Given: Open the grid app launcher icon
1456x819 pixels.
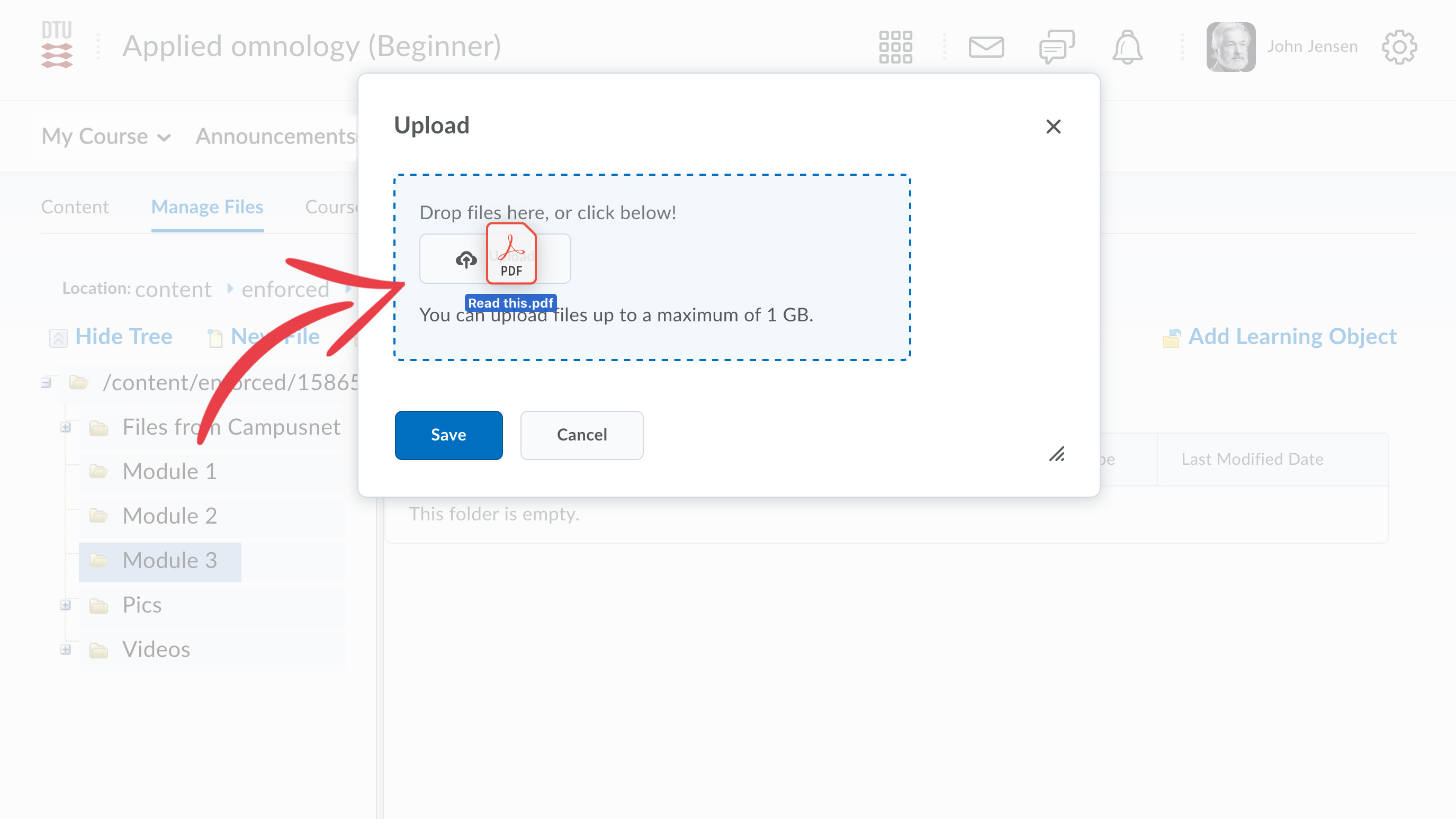Looking at the screenshot, I should click(x=895, y=47).
